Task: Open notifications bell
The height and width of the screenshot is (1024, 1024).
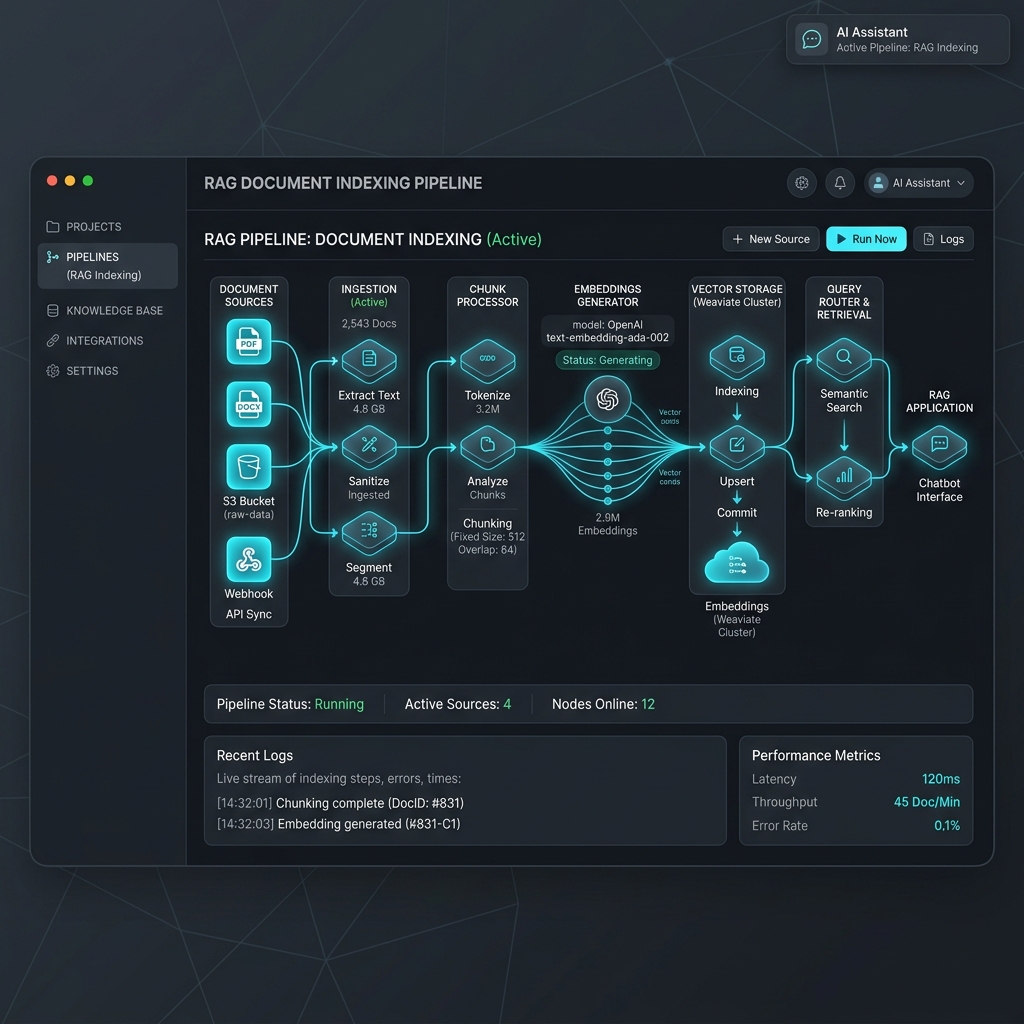Action: tap(840, 183)
